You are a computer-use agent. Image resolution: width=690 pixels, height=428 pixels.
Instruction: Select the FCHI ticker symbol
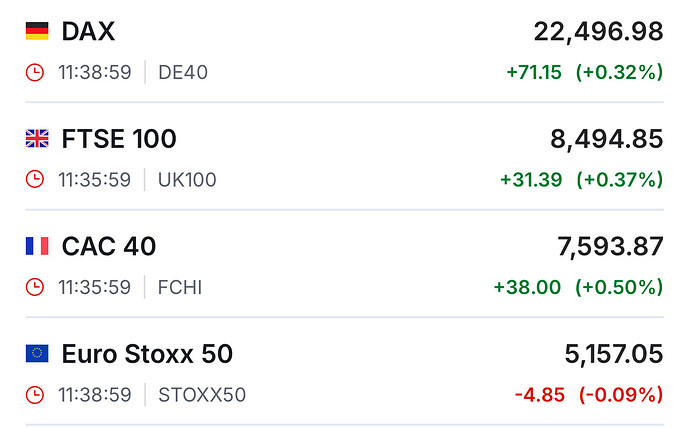[x=181, y=287]
